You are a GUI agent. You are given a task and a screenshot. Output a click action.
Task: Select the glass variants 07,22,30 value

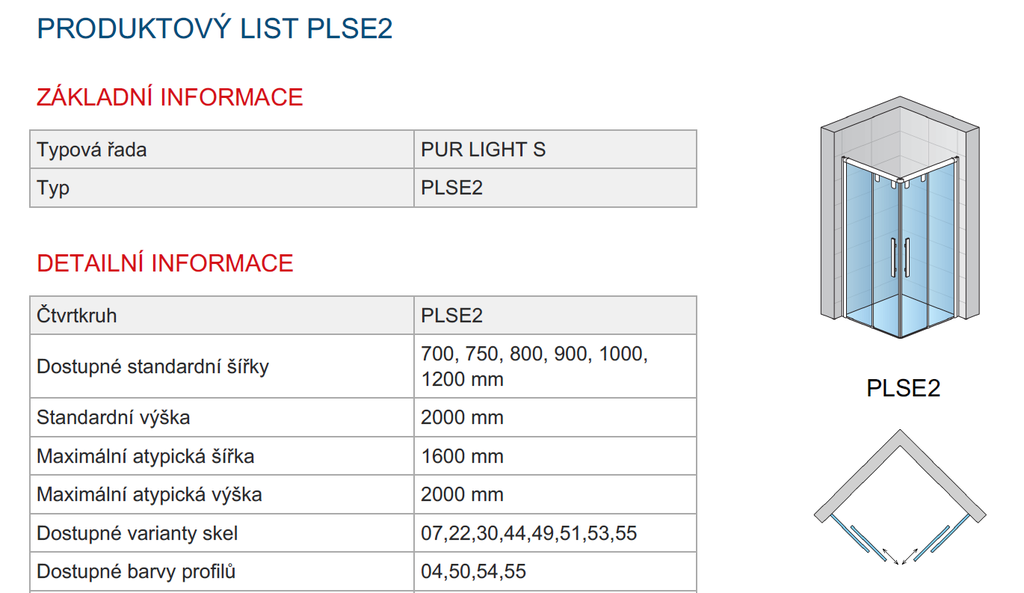coord(555,533)
